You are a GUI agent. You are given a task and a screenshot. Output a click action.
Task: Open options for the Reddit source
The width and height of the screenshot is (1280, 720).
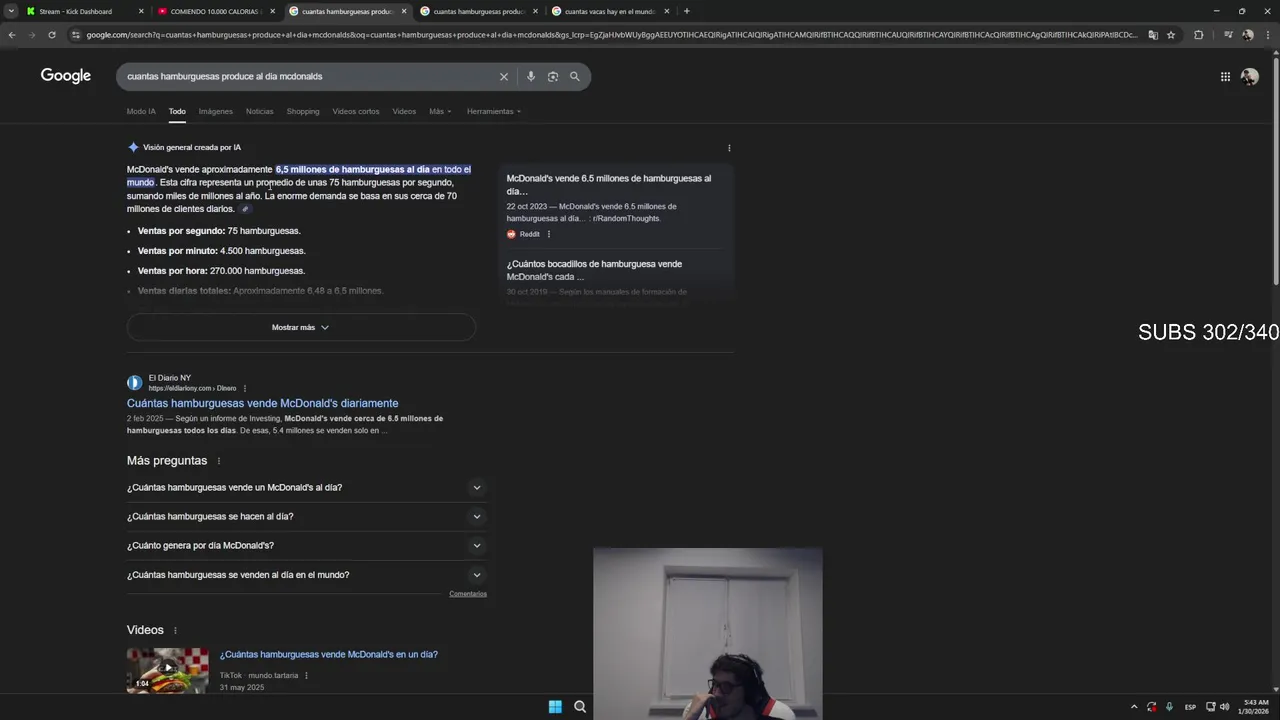[x=548, y=234]
